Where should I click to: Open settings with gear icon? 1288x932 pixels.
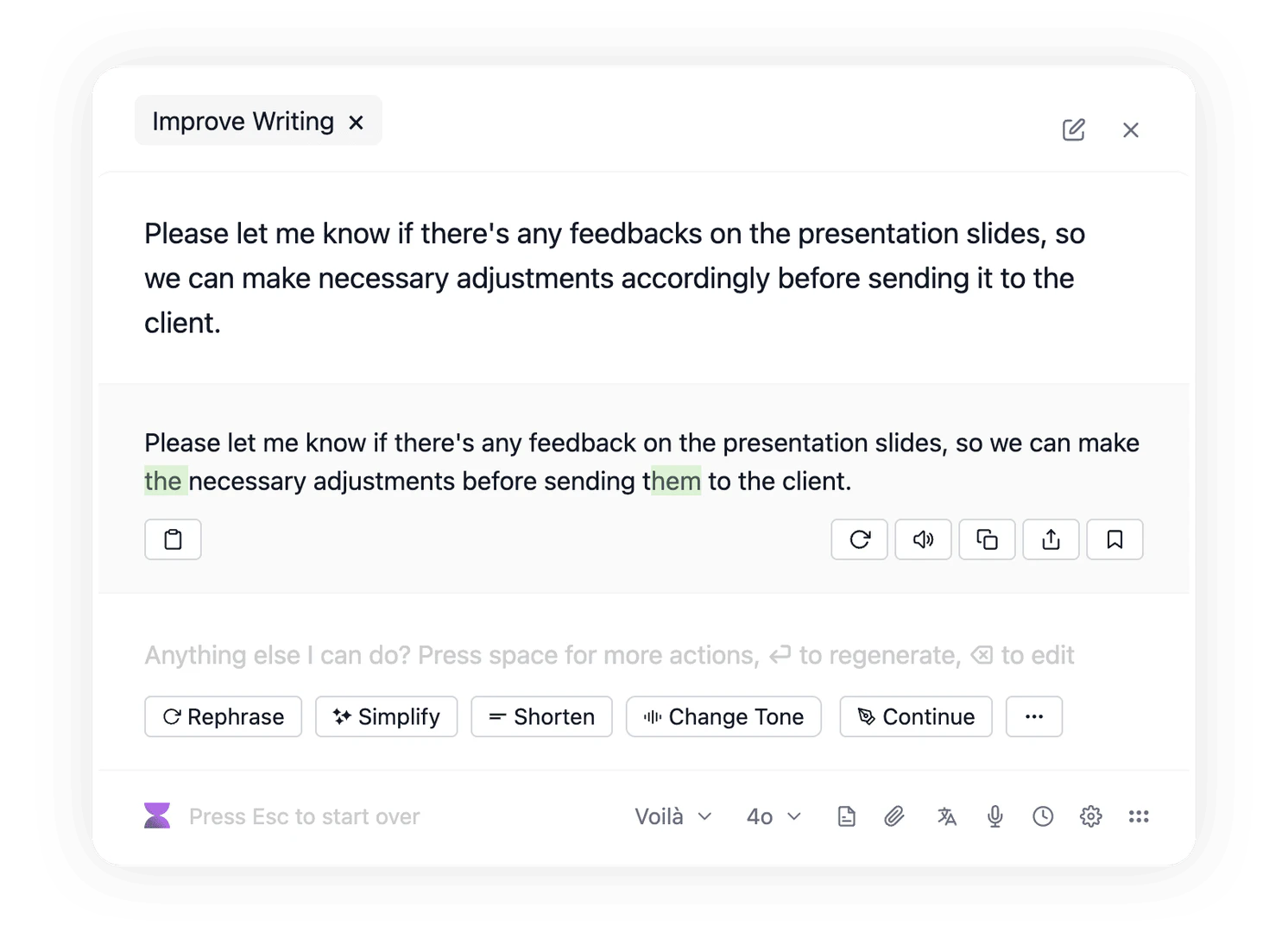click(1090, 815)
